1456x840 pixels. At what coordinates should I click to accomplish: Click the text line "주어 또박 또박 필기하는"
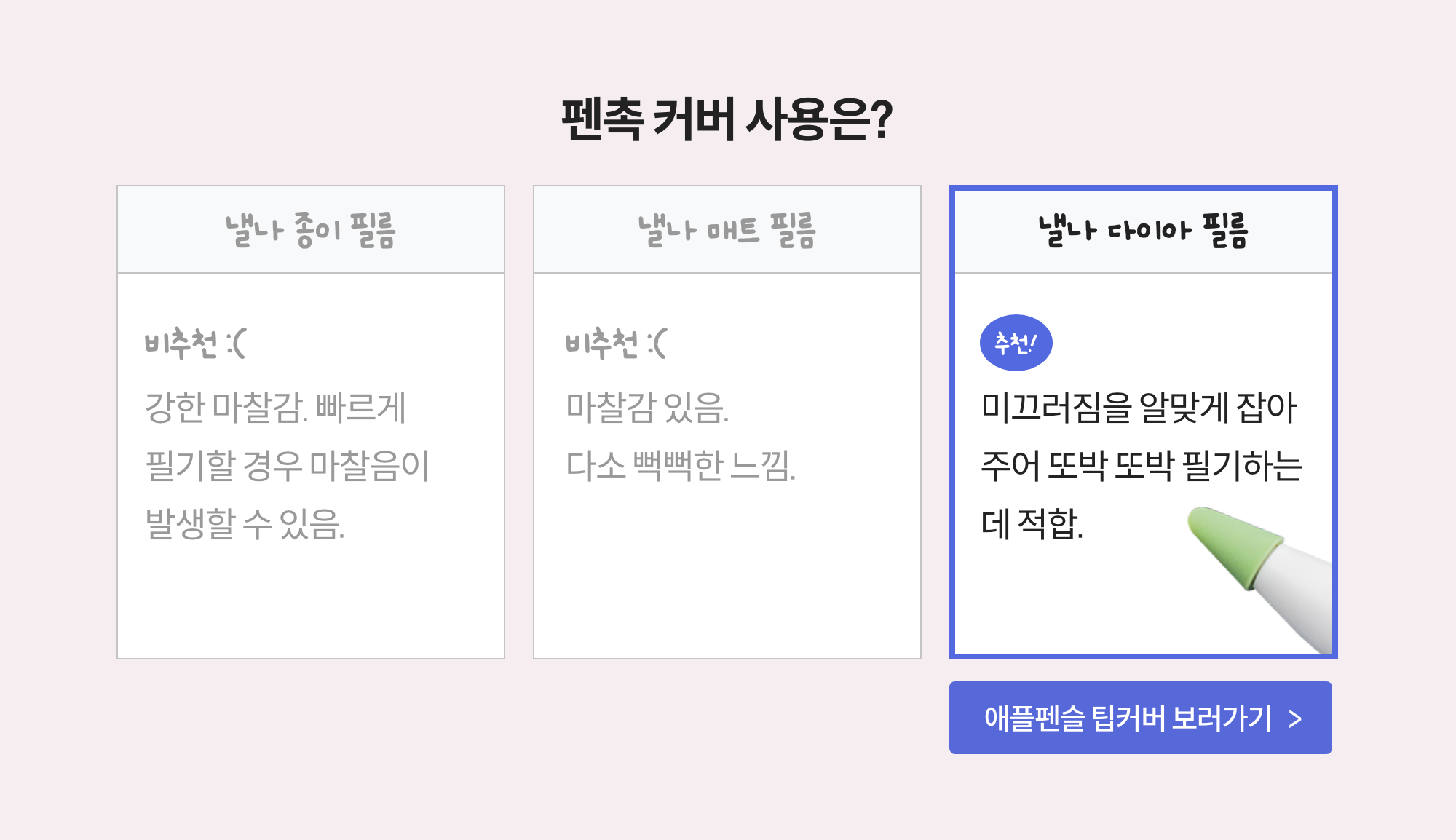coord(1142,465)
